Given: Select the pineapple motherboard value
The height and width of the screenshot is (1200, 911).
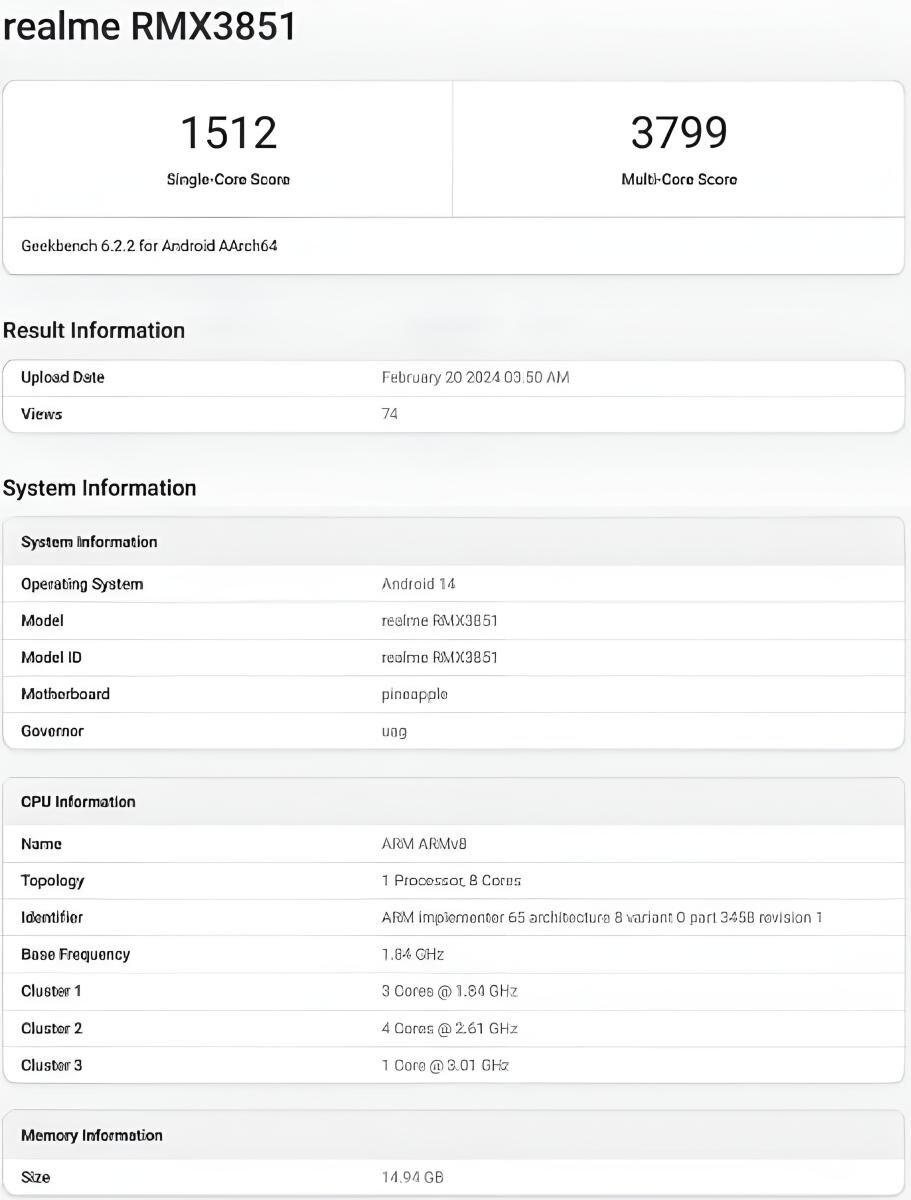Looking at the screenshot, I should pyautogui.click(x=415, y=695).
